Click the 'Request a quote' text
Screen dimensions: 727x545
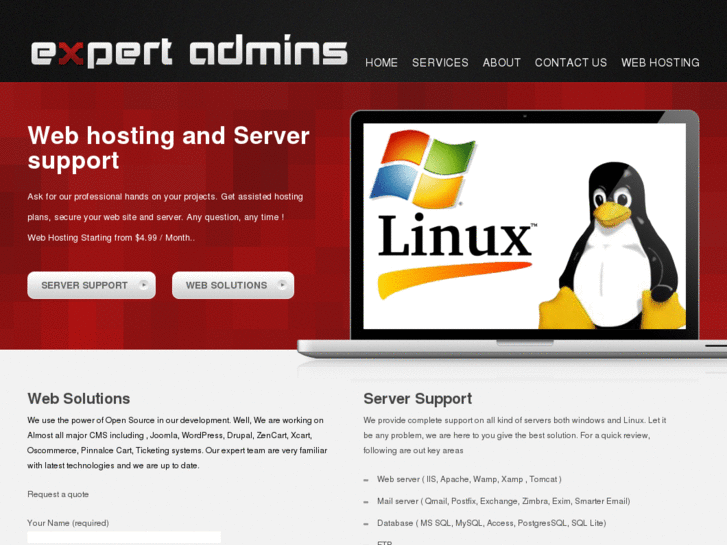coord(58,494)
